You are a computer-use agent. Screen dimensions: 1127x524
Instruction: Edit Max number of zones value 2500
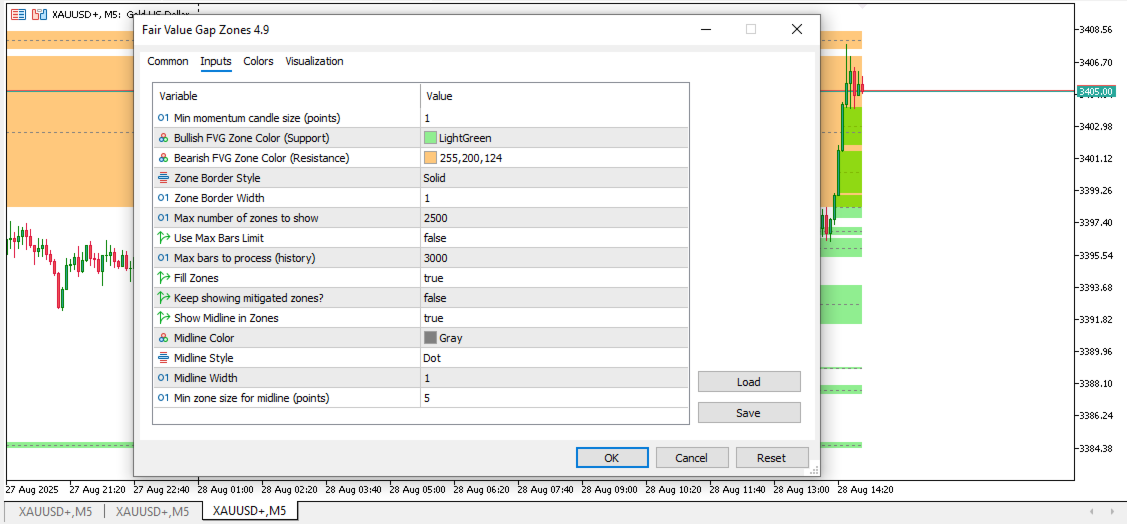554,218
